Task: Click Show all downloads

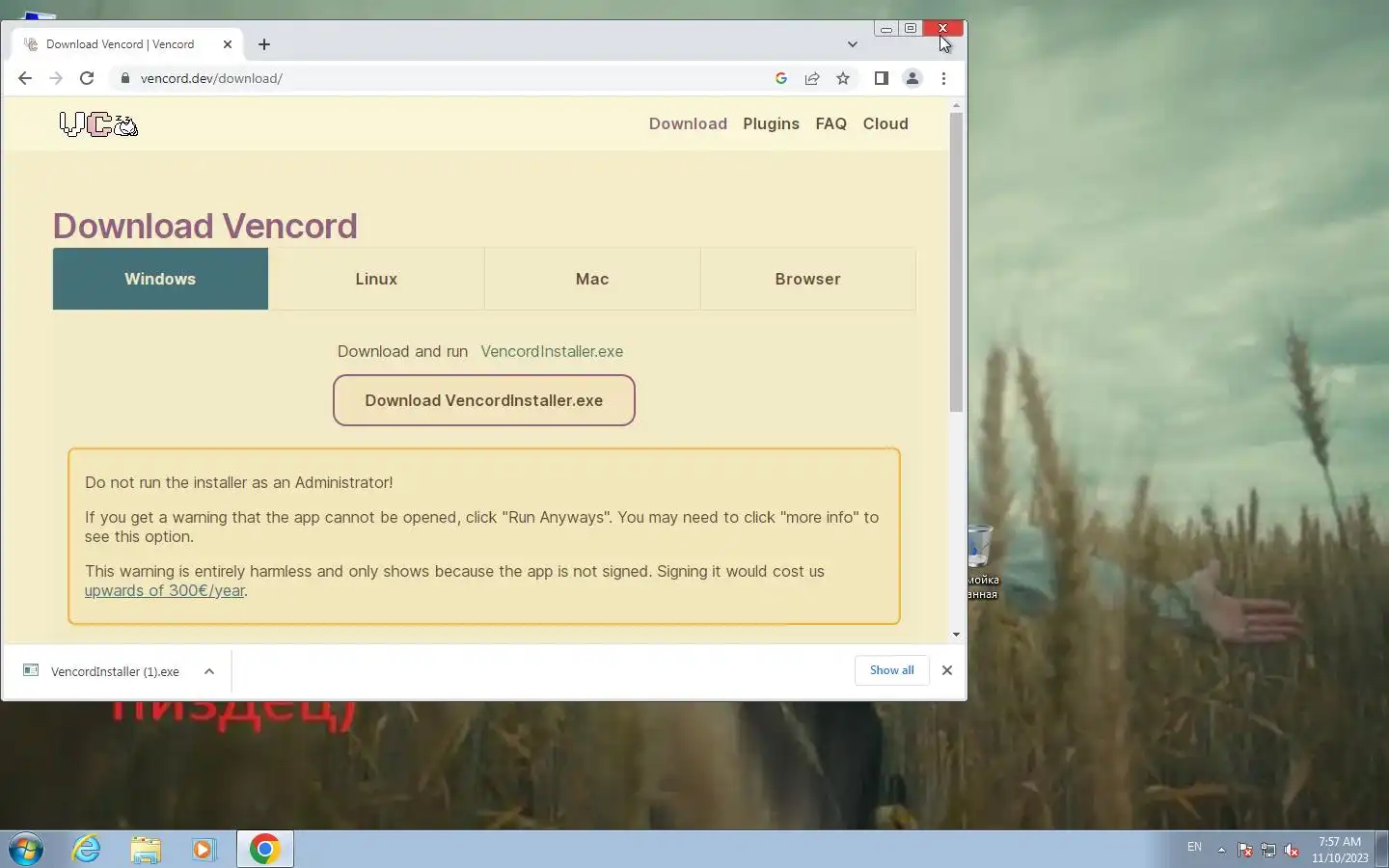Action: click(892, 670)
